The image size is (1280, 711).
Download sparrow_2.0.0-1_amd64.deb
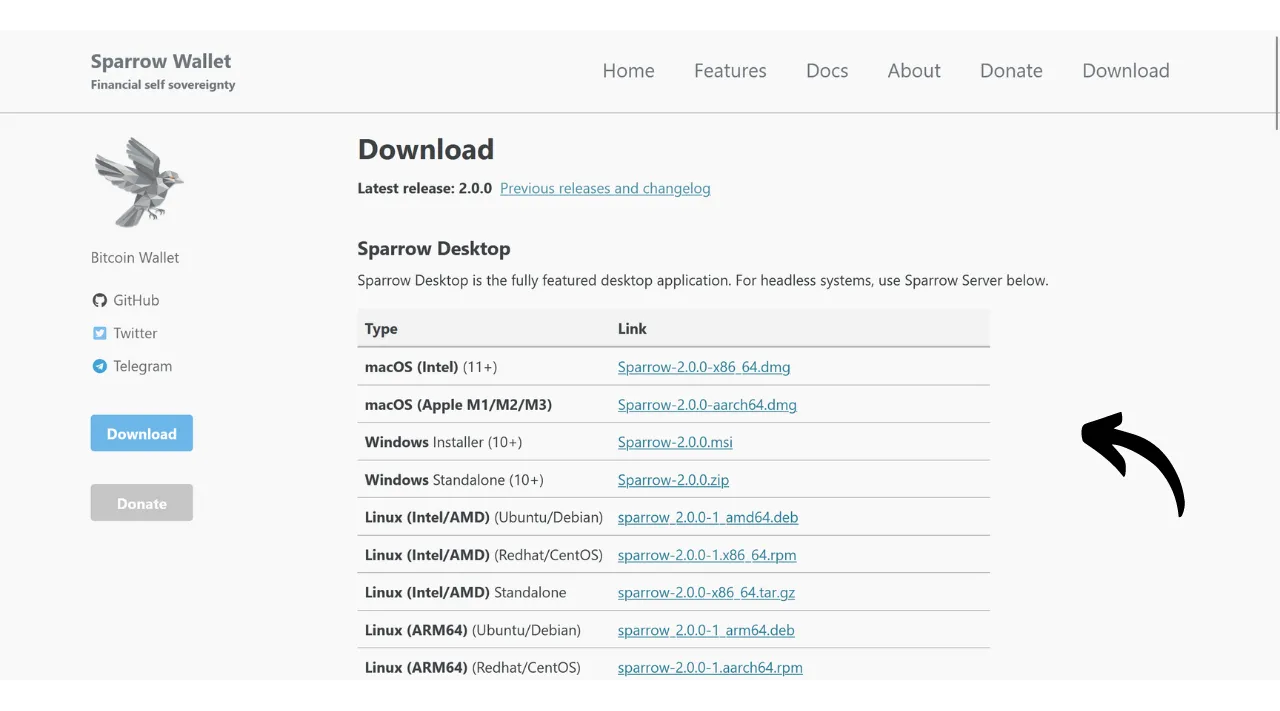click(x=708, y=517)
